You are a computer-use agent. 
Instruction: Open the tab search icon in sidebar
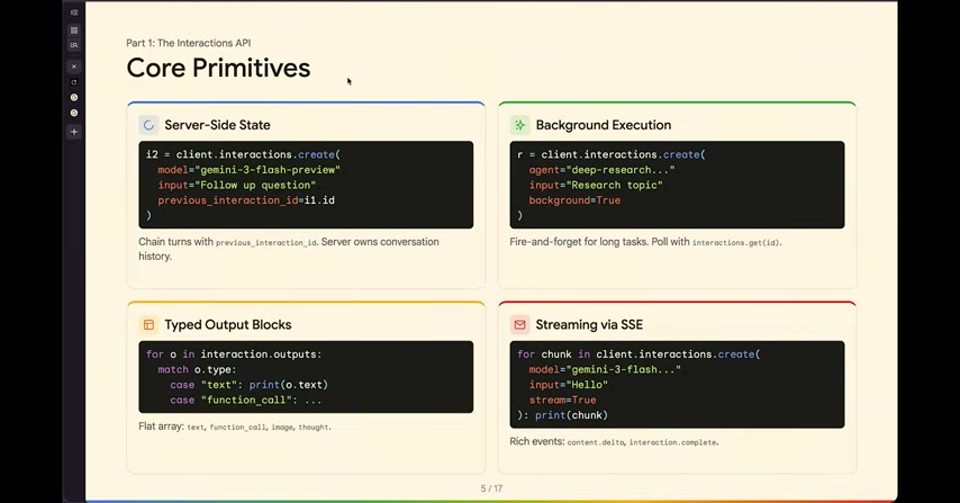(74, 45)
